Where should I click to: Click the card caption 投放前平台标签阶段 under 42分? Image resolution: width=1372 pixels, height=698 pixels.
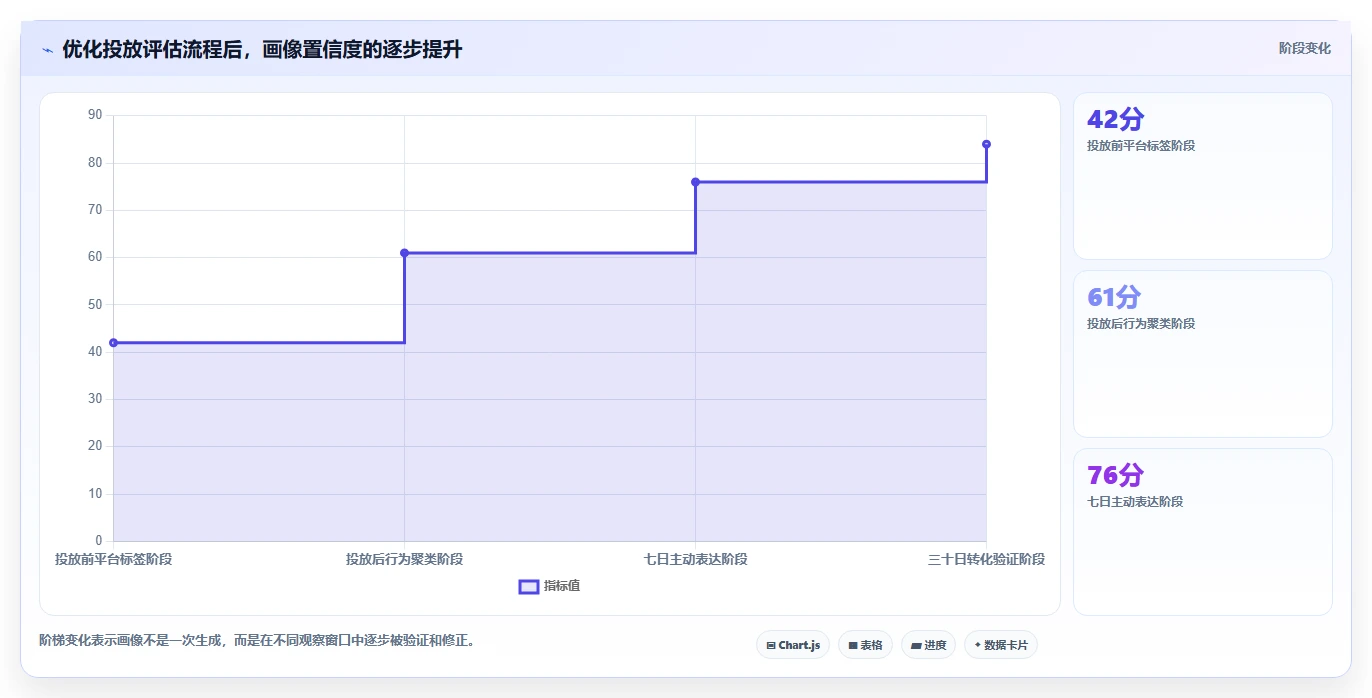click(1141, 146)
